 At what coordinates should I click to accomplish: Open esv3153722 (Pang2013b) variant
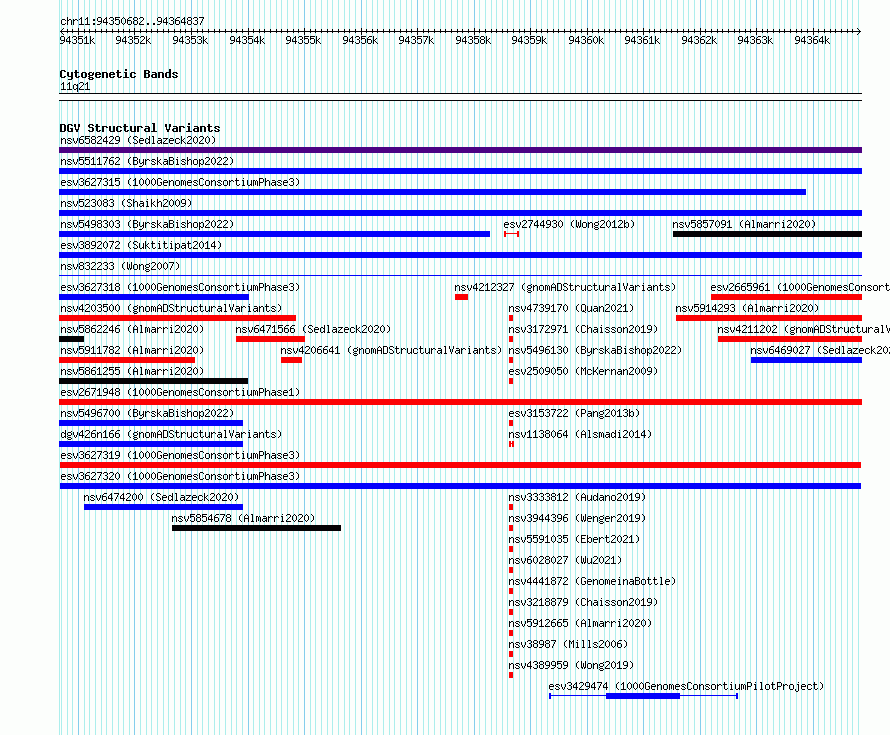pyautogui.click(x=574, y=413)
